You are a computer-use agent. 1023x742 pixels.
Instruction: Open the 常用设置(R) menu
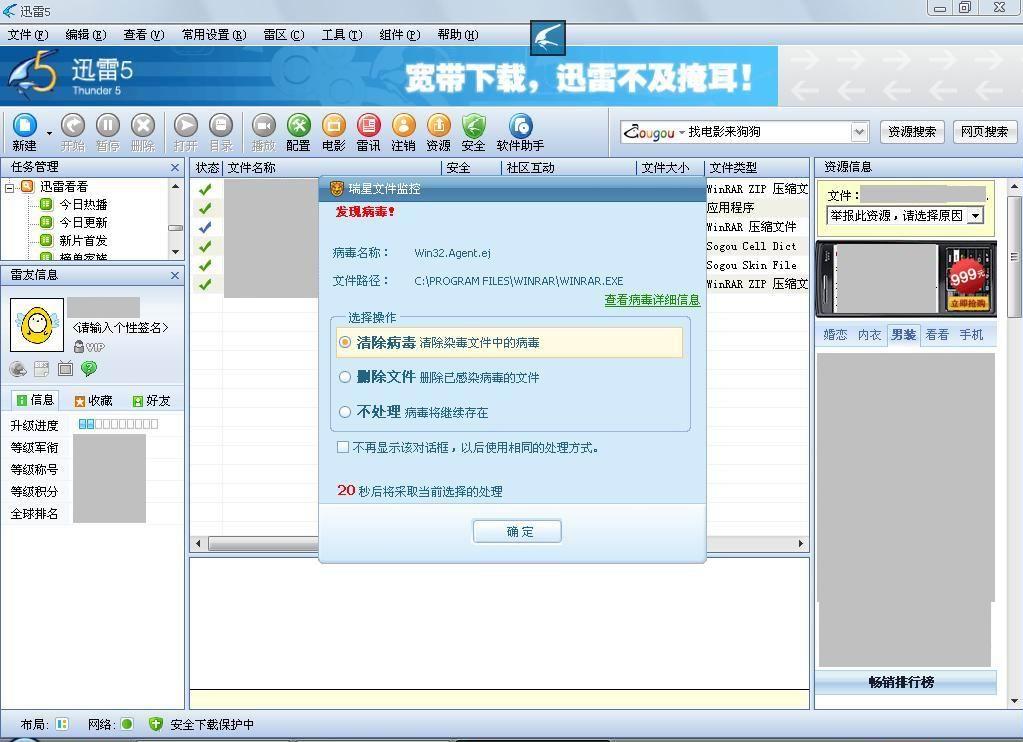pos(214,35)
